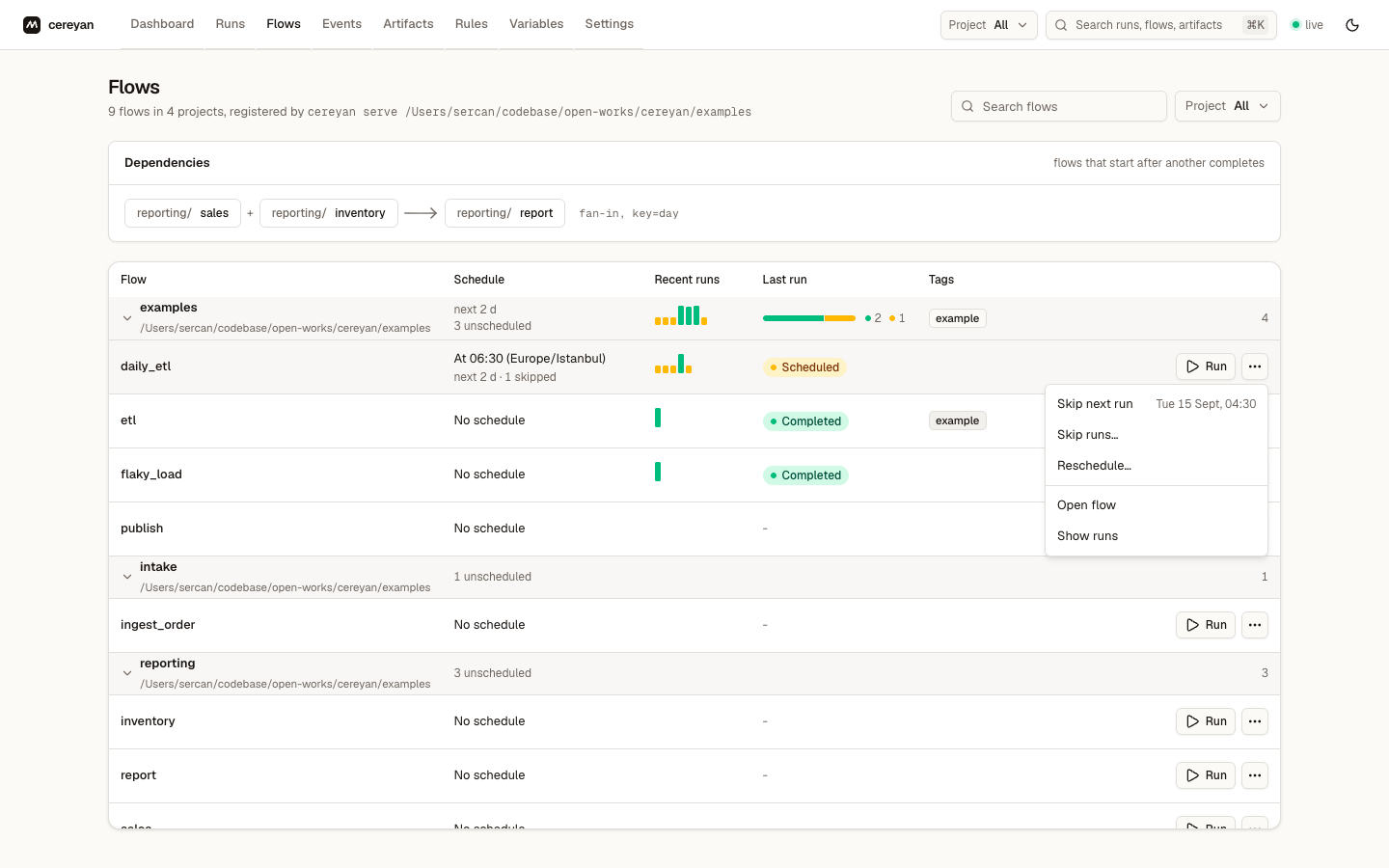The image size is (1389, 868).
Task: Open the top bar Project All dropdown
Action: 989,25
